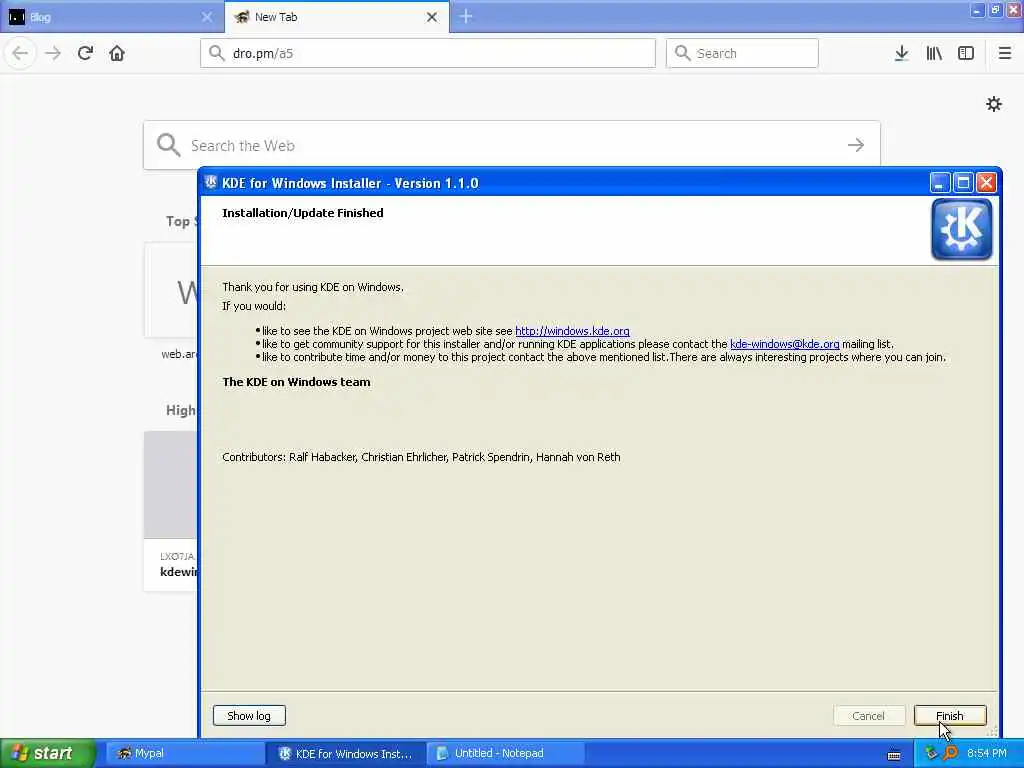
Task: Open new tab page settings gear
Action: pos(993,104)
